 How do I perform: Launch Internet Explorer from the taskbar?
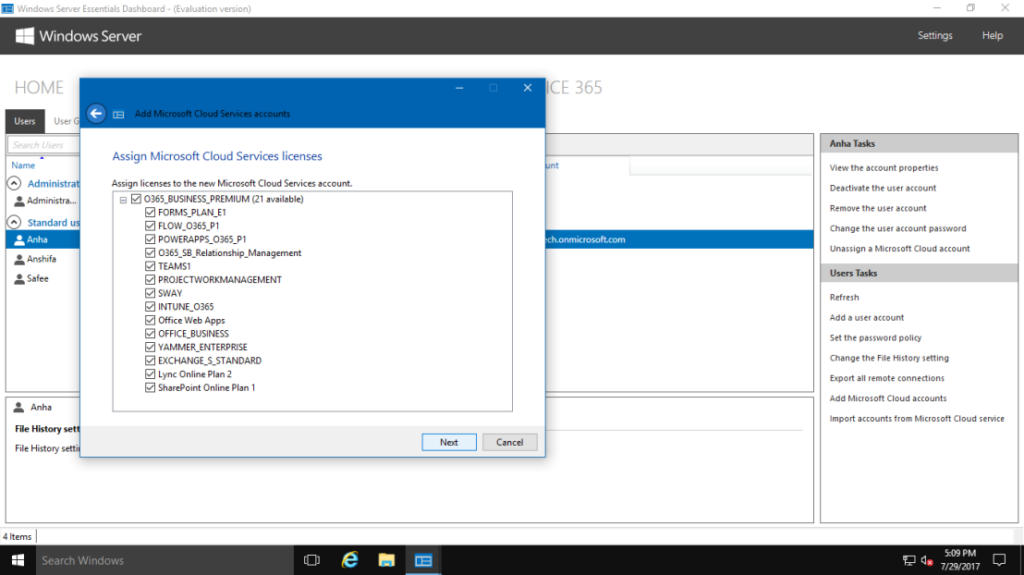click(350, 560)
